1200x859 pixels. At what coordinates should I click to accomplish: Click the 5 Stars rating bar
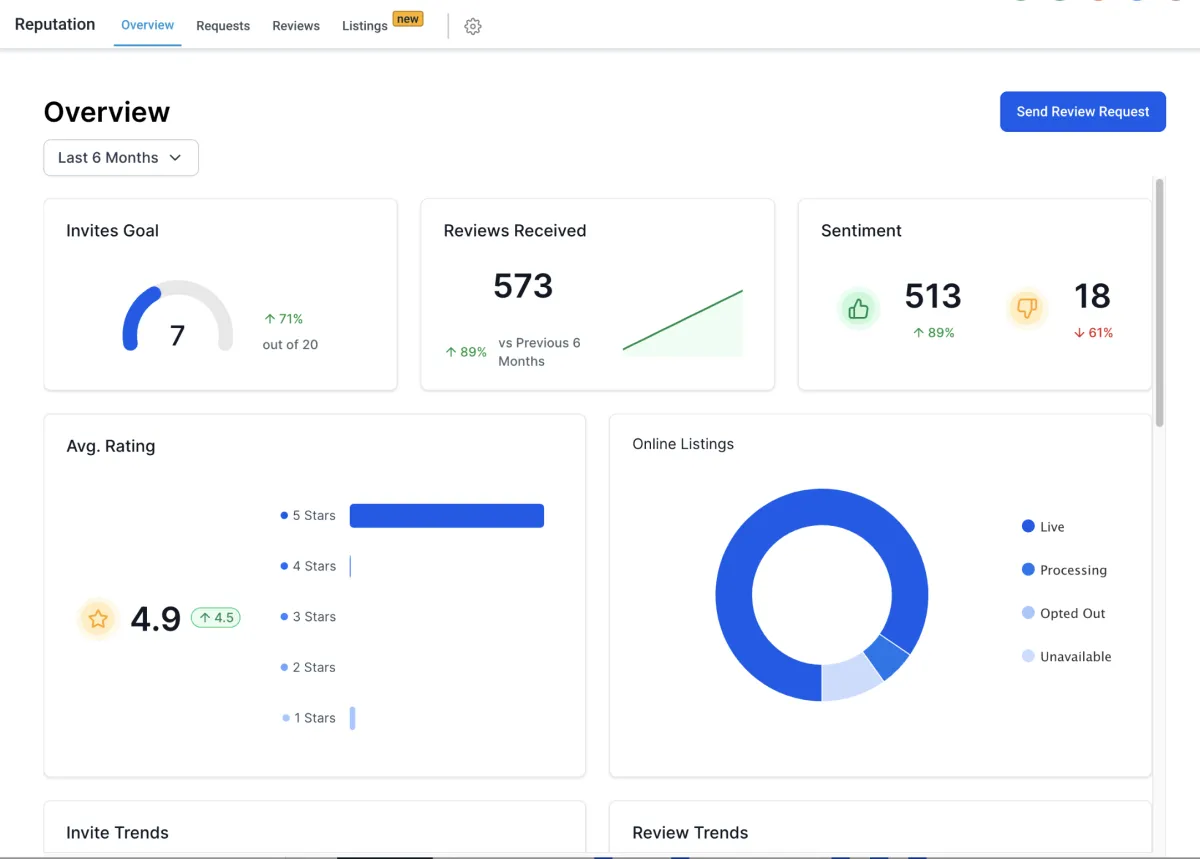[x=446, y=516]
